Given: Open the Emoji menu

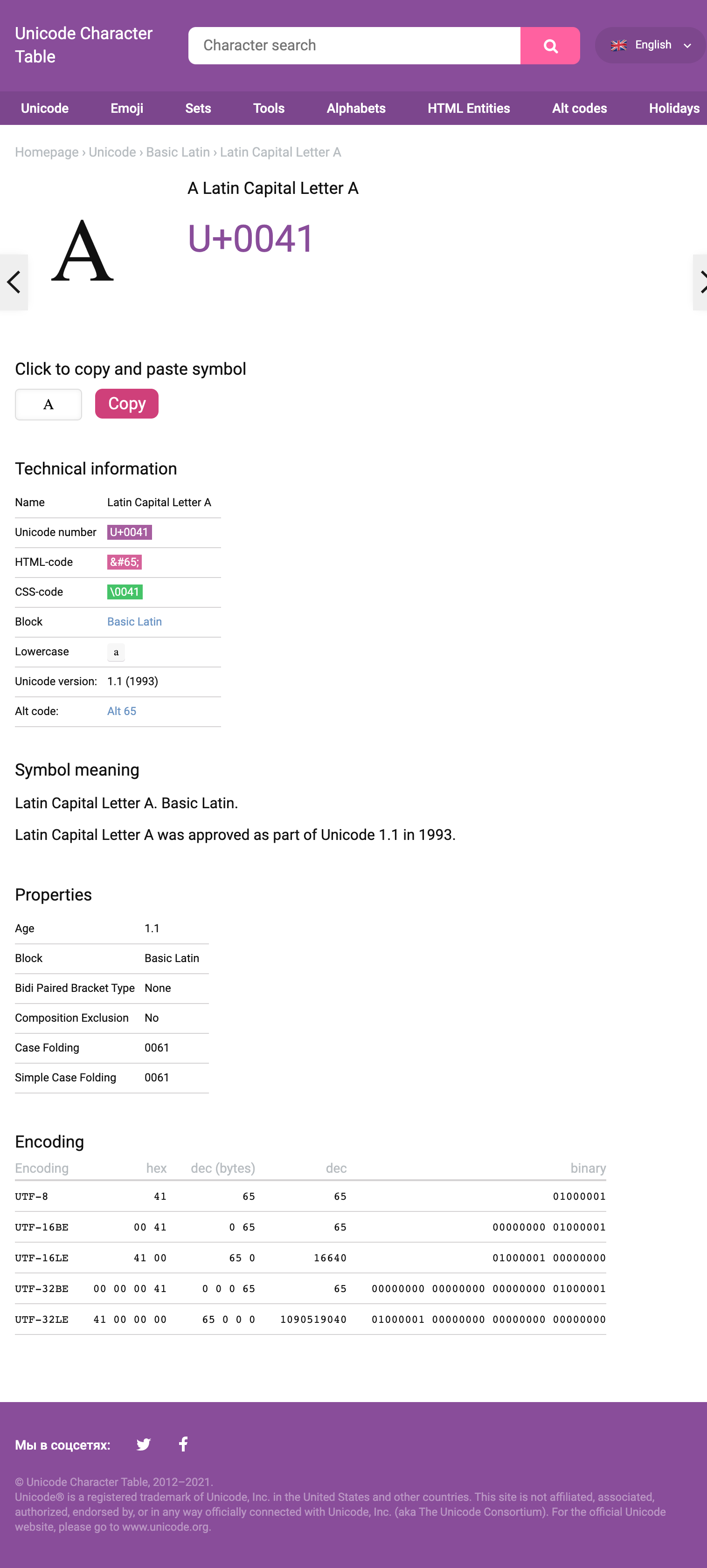Looking at the screenshot, I should pos(127,108).
